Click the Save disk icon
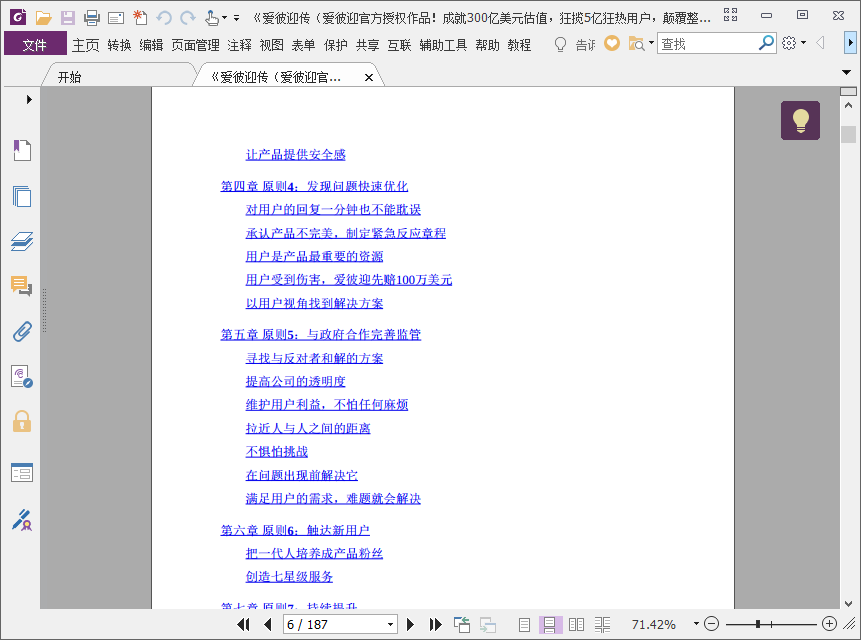The width and height of the screenshot is (861, 640). tap(68, 18)
